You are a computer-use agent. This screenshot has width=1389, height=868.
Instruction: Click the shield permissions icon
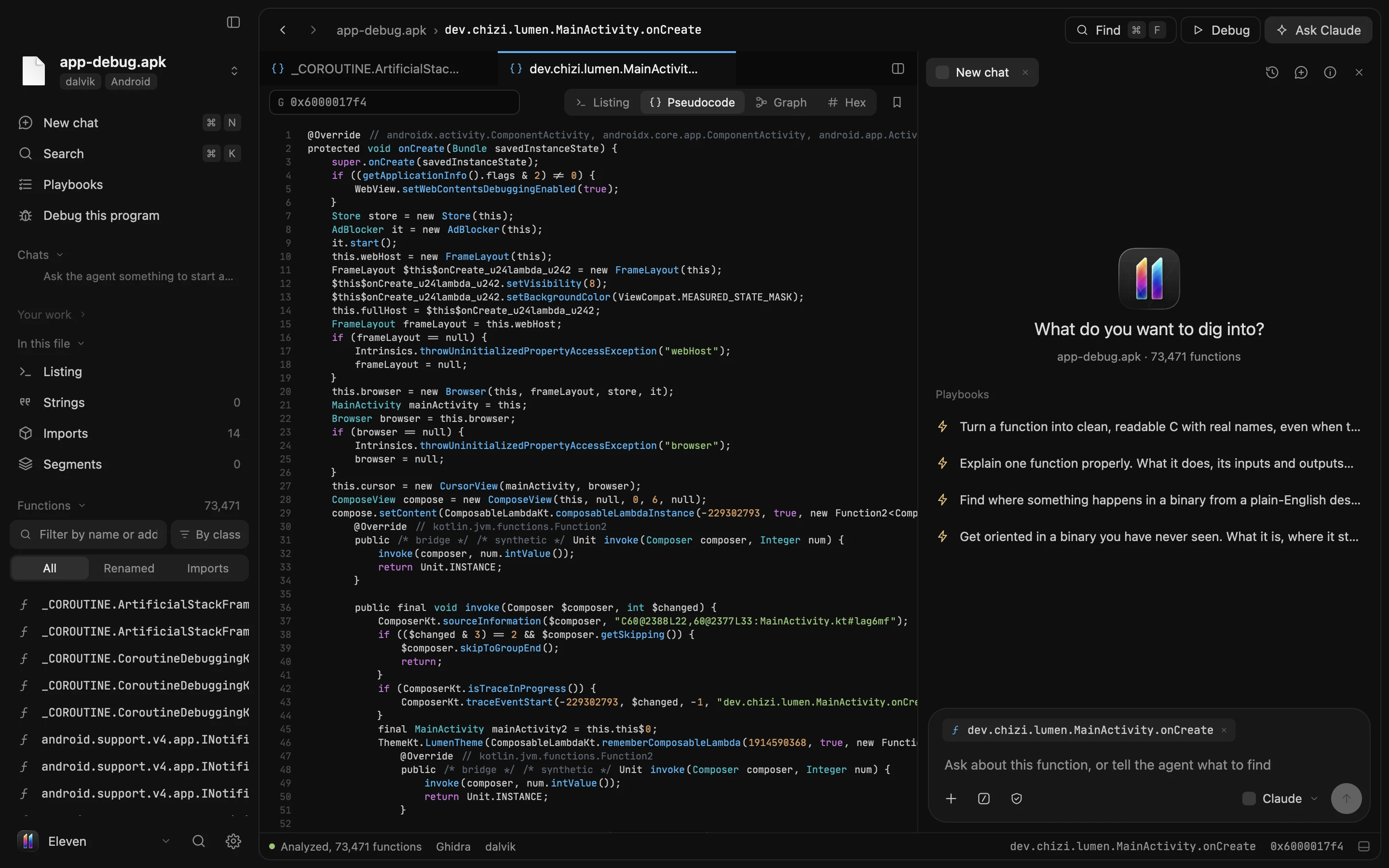click(1017, 799)
